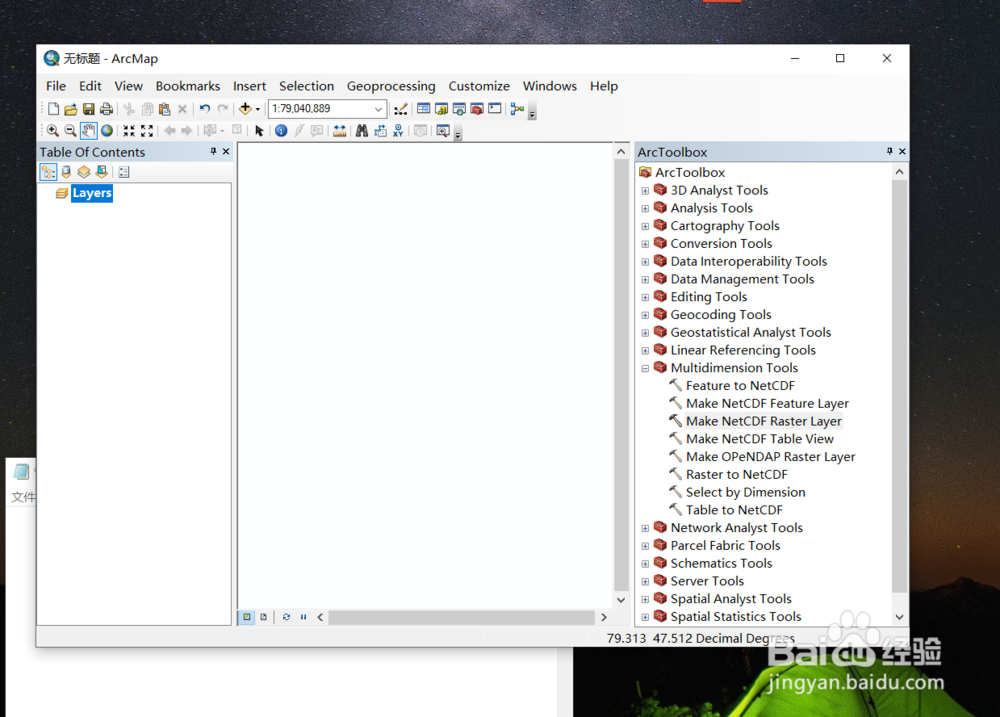
Task: Select Feature to NetCDF tool
Action: [x=740, y=385]
